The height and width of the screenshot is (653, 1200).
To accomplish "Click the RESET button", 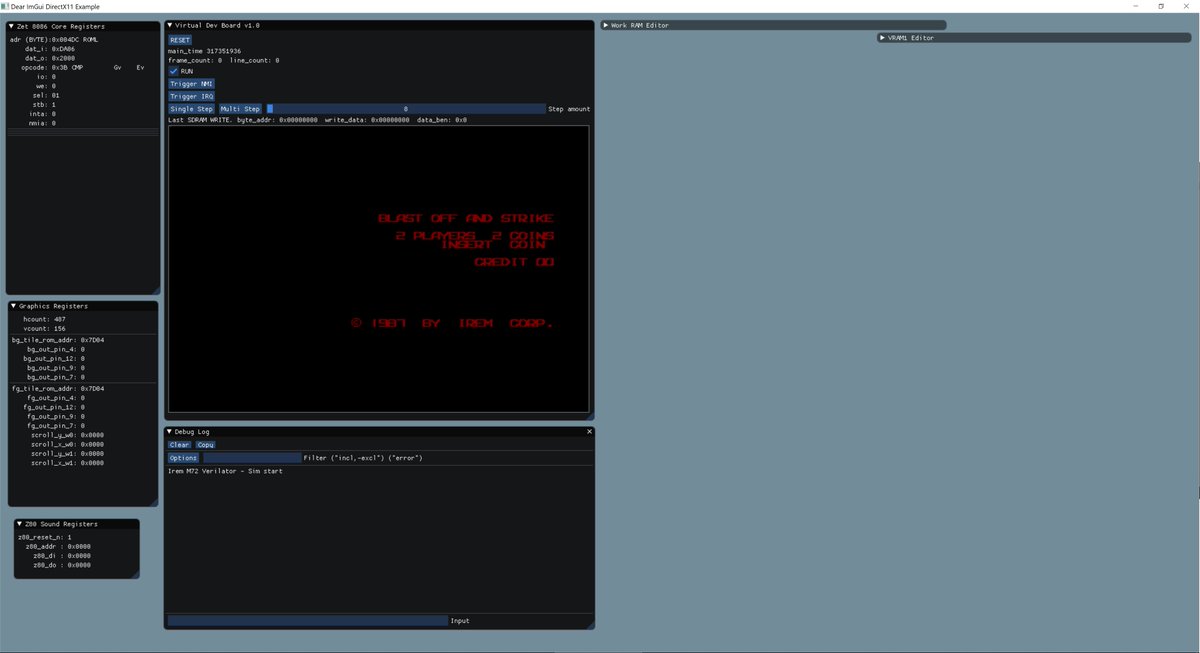I will pos(180,40).
